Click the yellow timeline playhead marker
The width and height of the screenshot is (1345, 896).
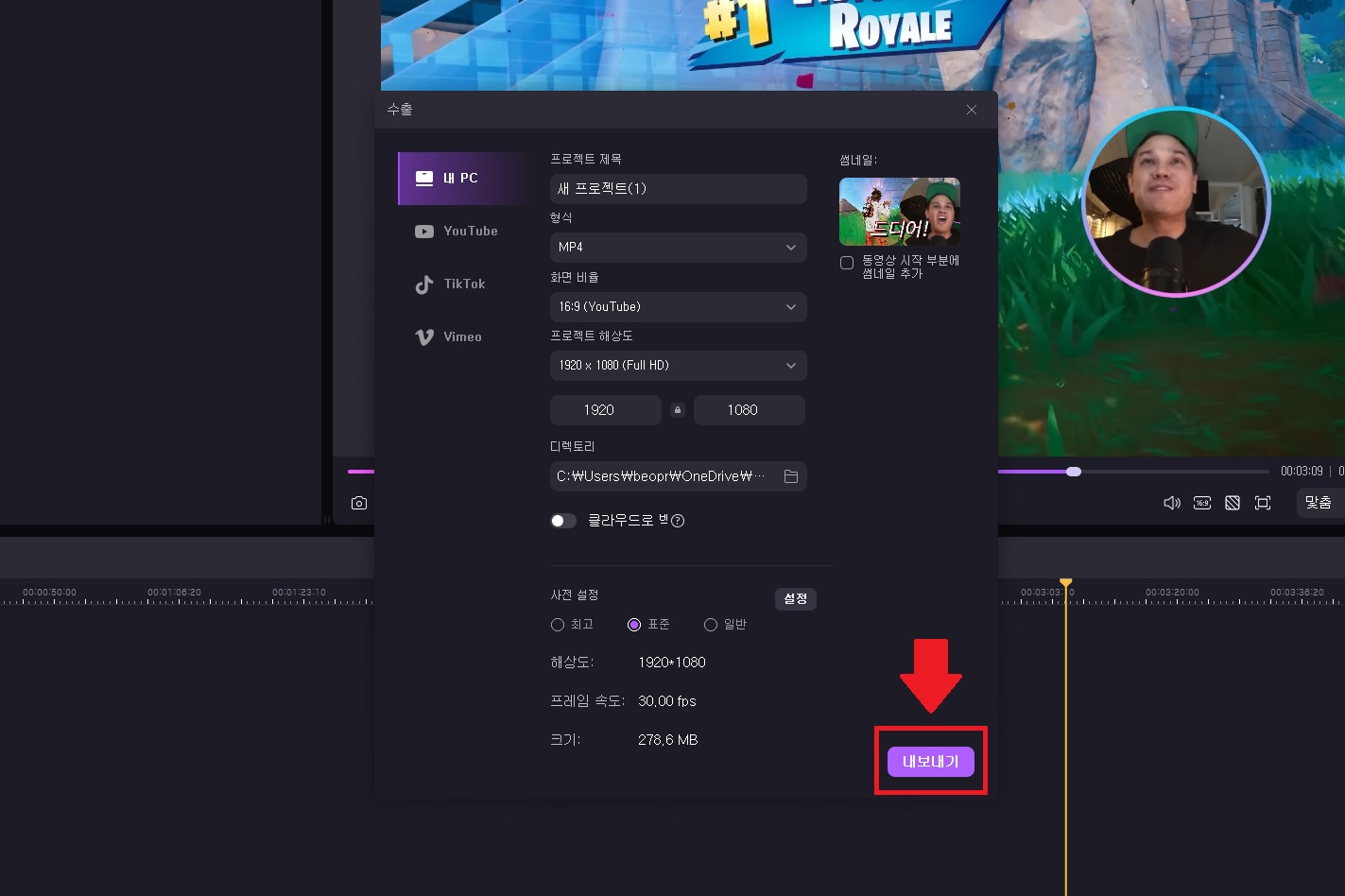(1066, 582)
